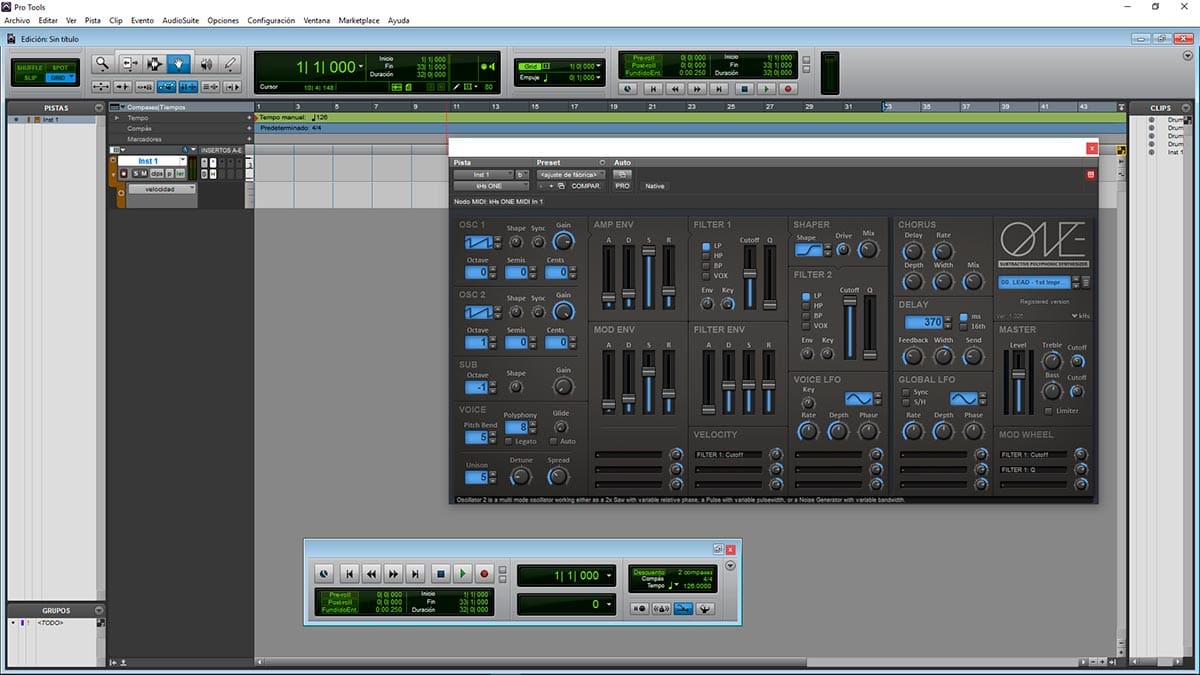Open the Inst 1 track selector in plugin window

pyautogui.click(x=483, y=174)
